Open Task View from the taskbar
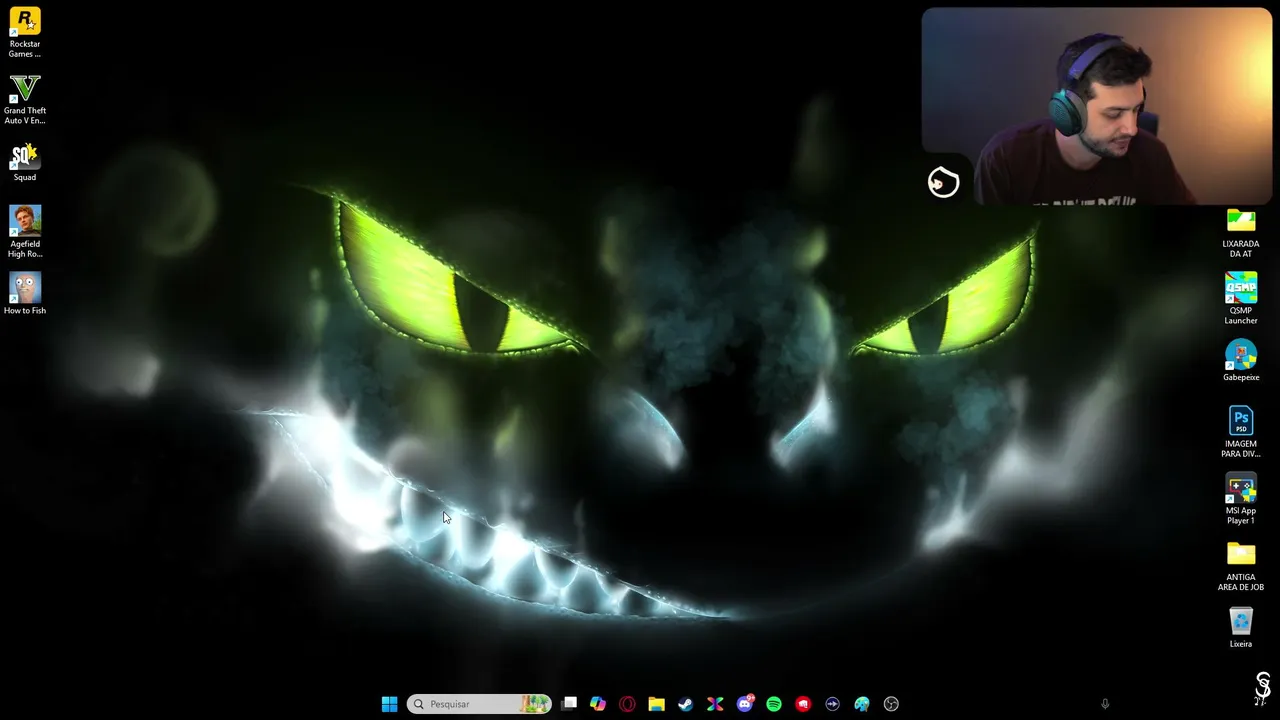Image resolution: width=1280 pixels, height=720 pixels. click(569, 704)
